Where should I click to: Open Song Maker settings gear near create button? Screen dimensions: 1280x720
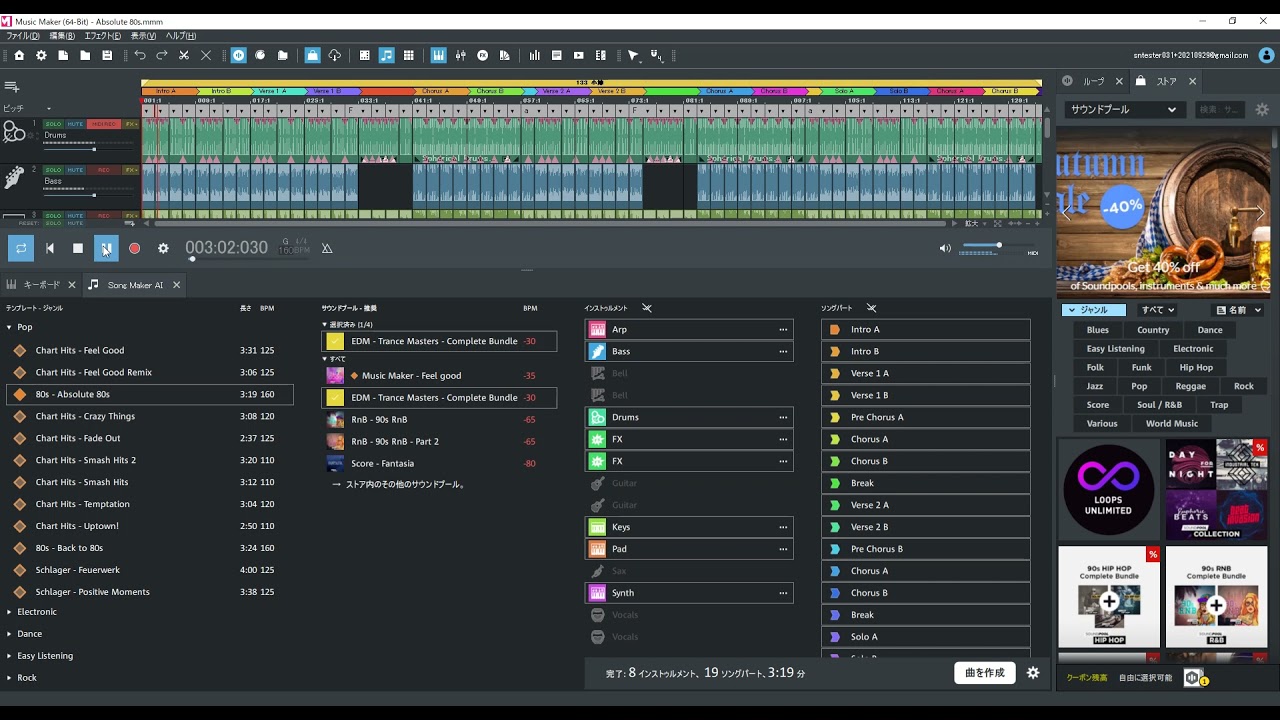point(1033,673)
